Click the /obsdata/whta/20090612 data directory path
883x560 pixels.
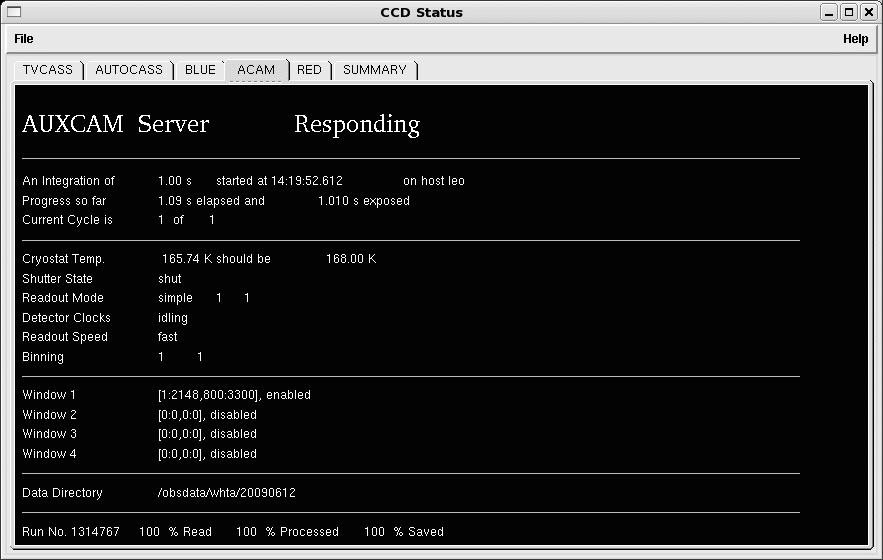click(x=226, y=493)
